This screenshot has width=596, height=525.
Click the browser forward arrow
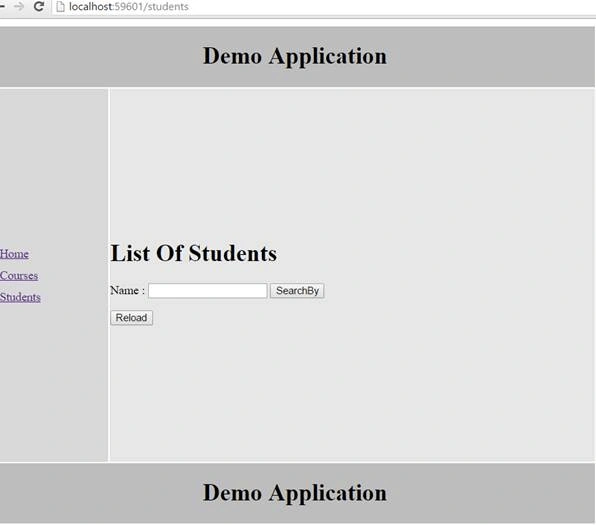tap(19, 6)
